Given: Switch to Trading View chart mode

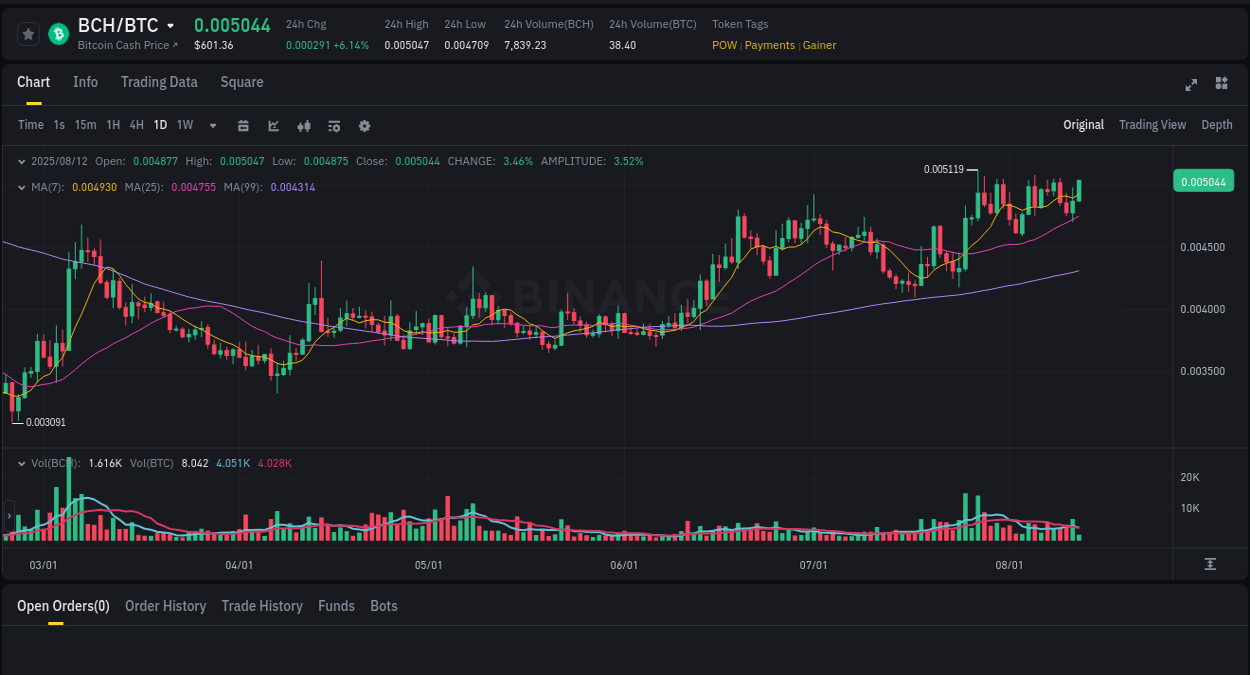Looking at the screenshot, I should [1152, 125].
